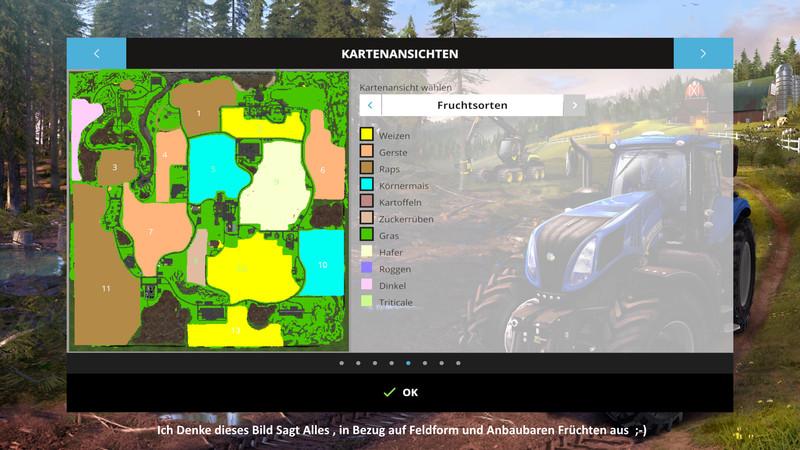Select next map view with right chevron

[574, 105]
